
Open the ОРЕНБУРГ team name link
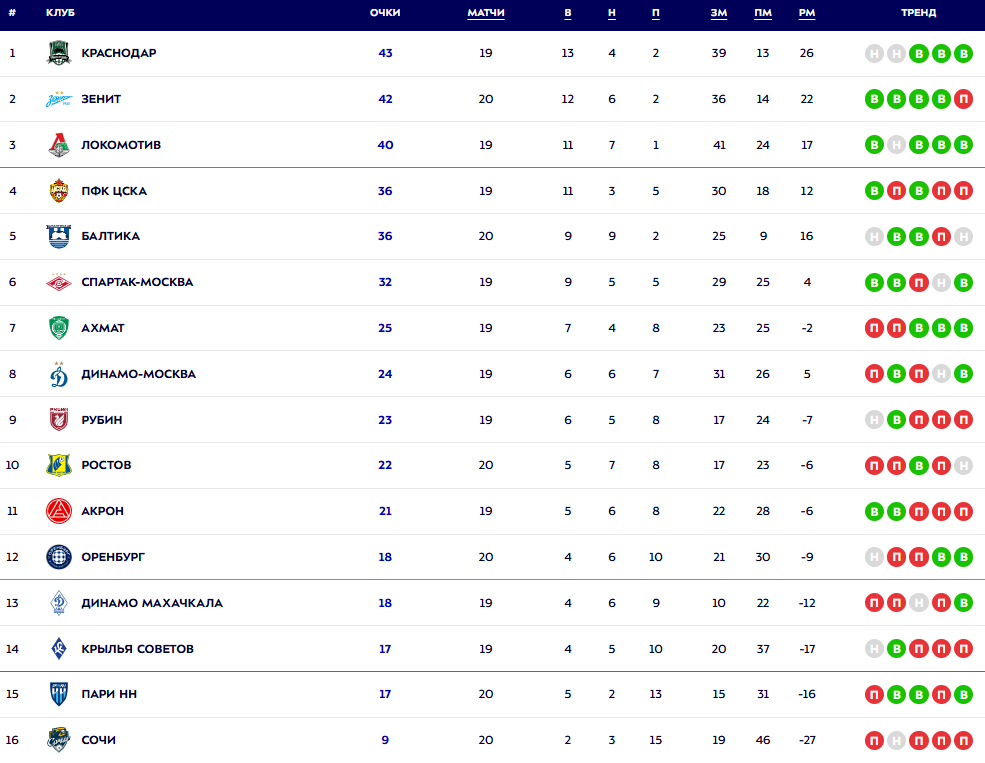(113, 557)
